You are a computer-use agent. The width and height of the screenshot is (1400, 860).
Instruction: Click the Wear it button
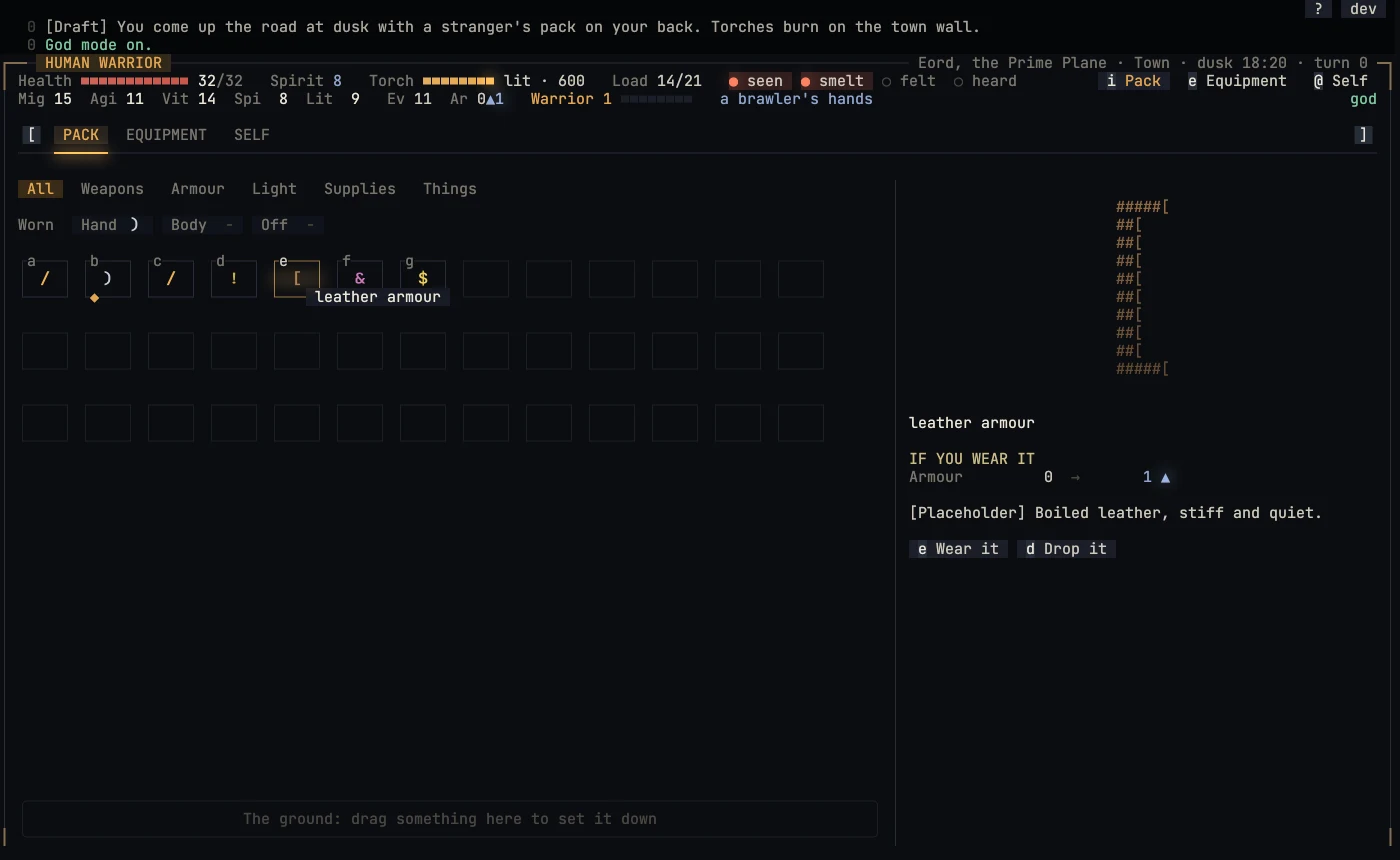(958, 549)
